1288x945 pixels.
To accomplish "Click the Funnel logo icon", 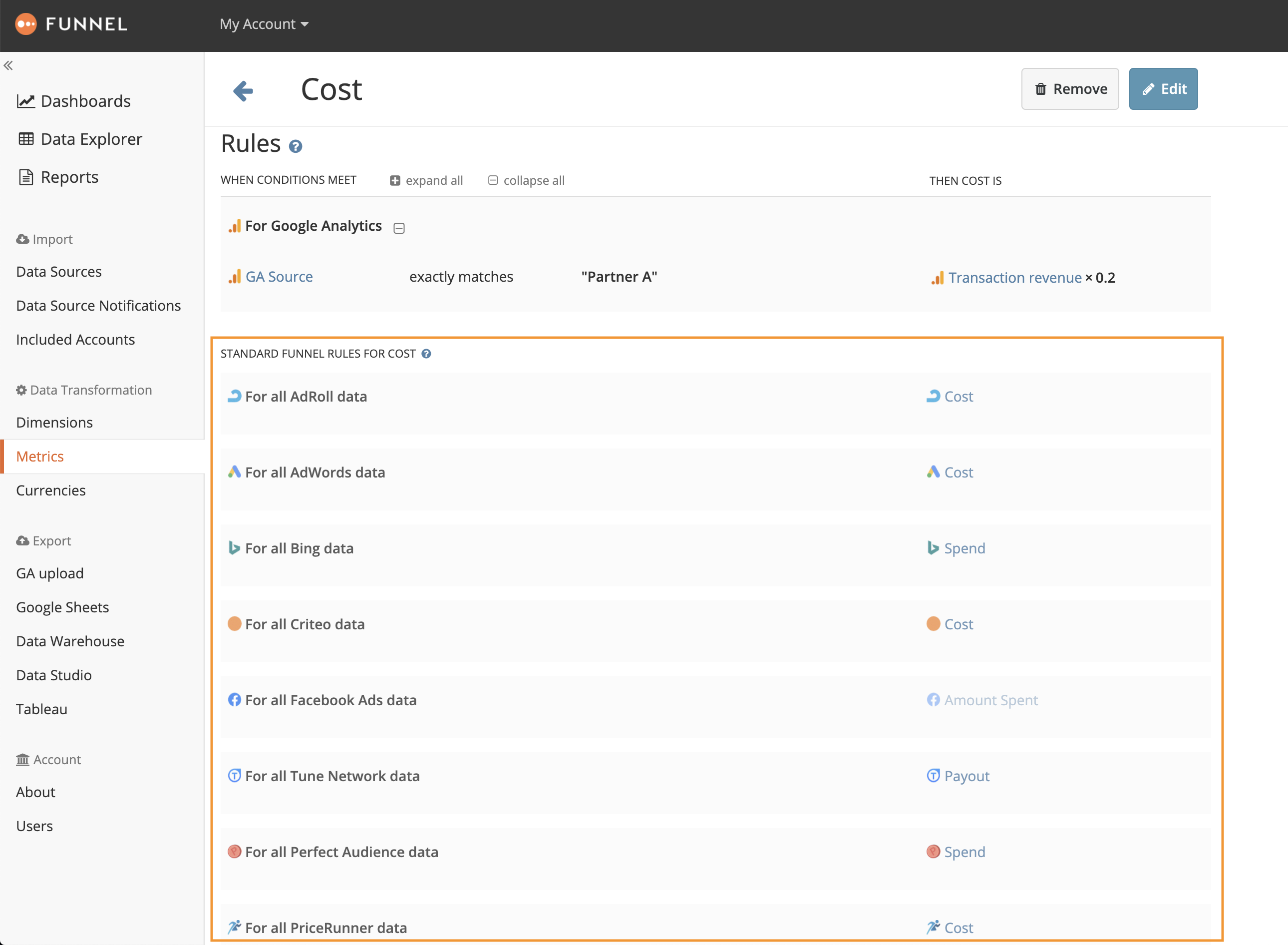I will 26,23.
